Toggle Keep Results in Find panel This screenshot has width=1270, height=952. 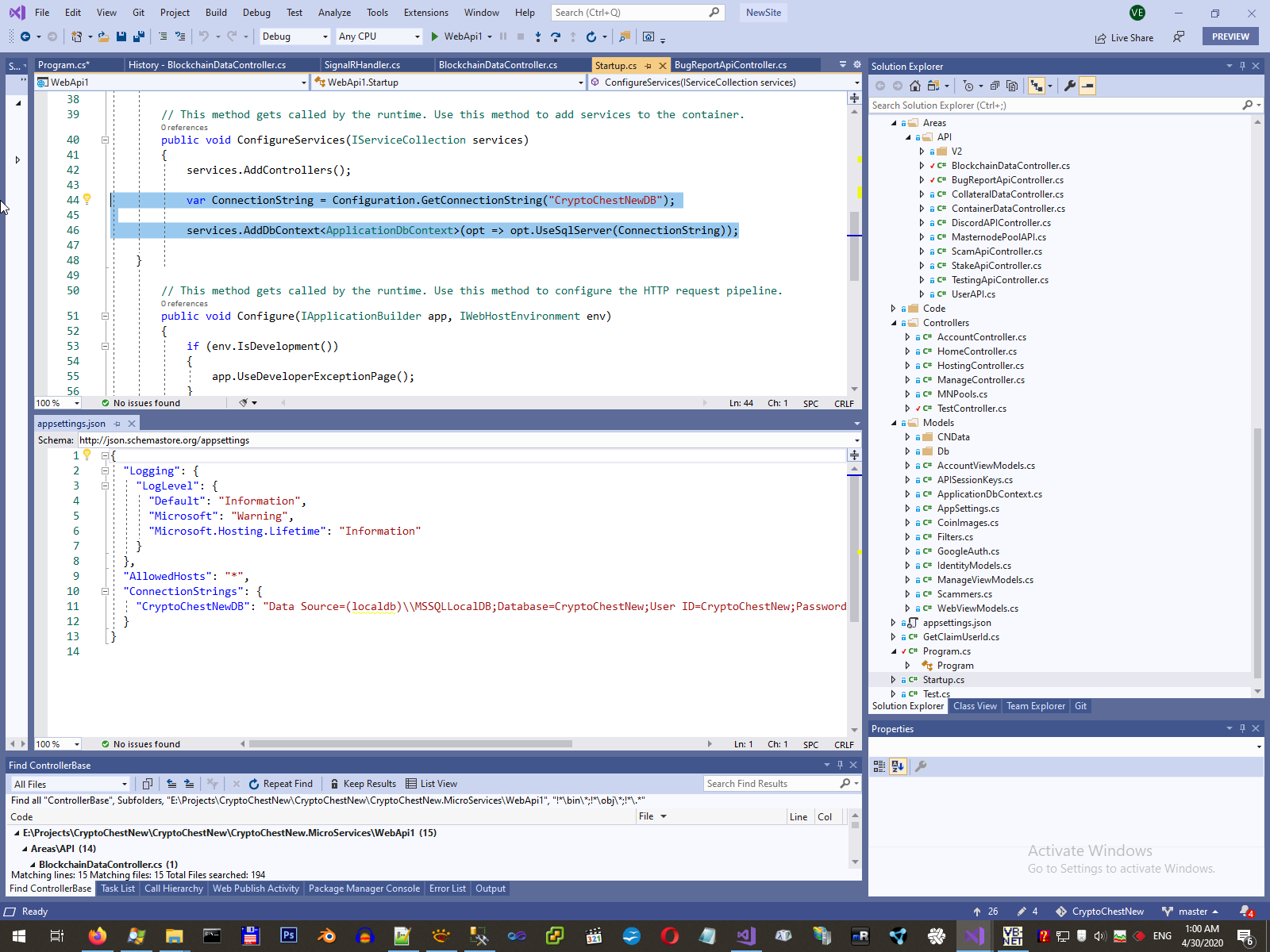click(x=363, y=784)
